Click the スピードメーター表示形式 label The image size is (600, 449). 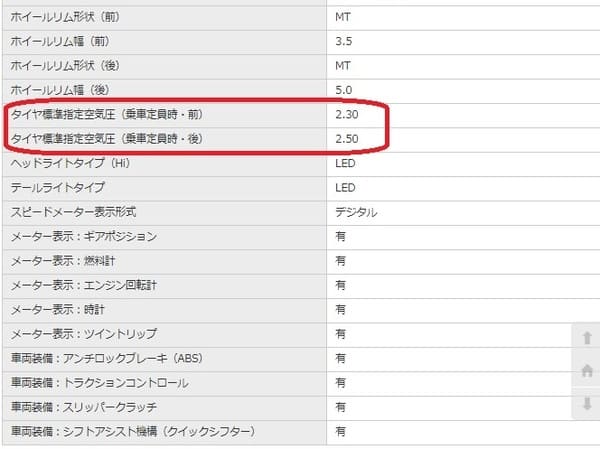pyautogui.click(x=73, y=212)
